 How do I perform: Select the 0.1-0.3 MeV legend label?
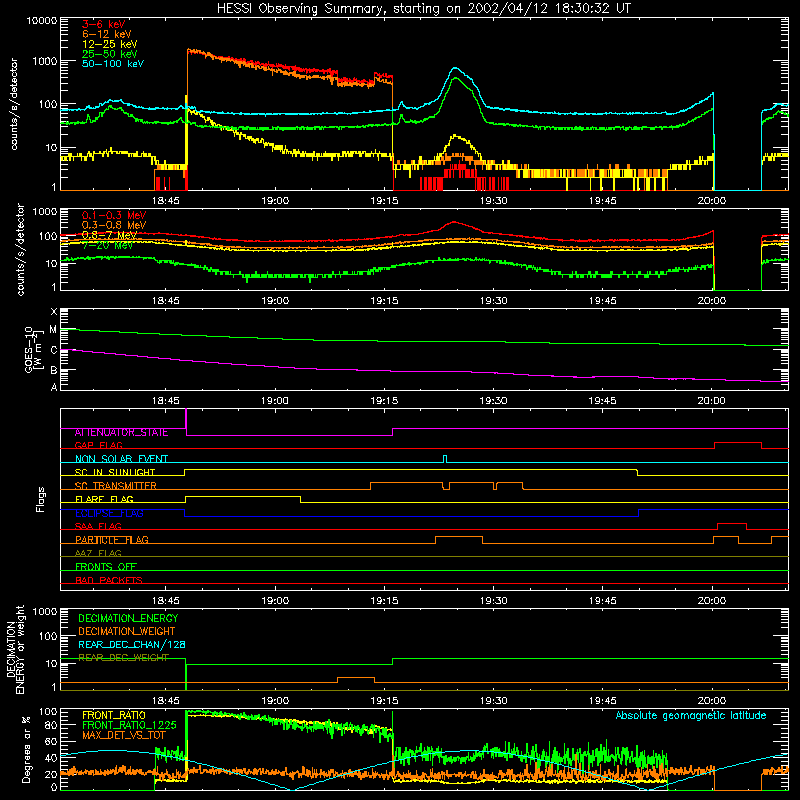tap(114, 215)
